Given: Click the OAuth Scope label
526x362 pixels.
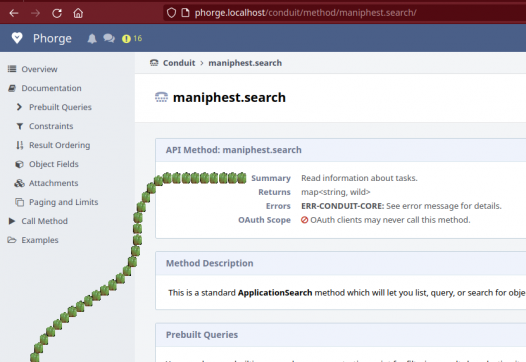Looking at the screenshot, I should tap(264, 220).
